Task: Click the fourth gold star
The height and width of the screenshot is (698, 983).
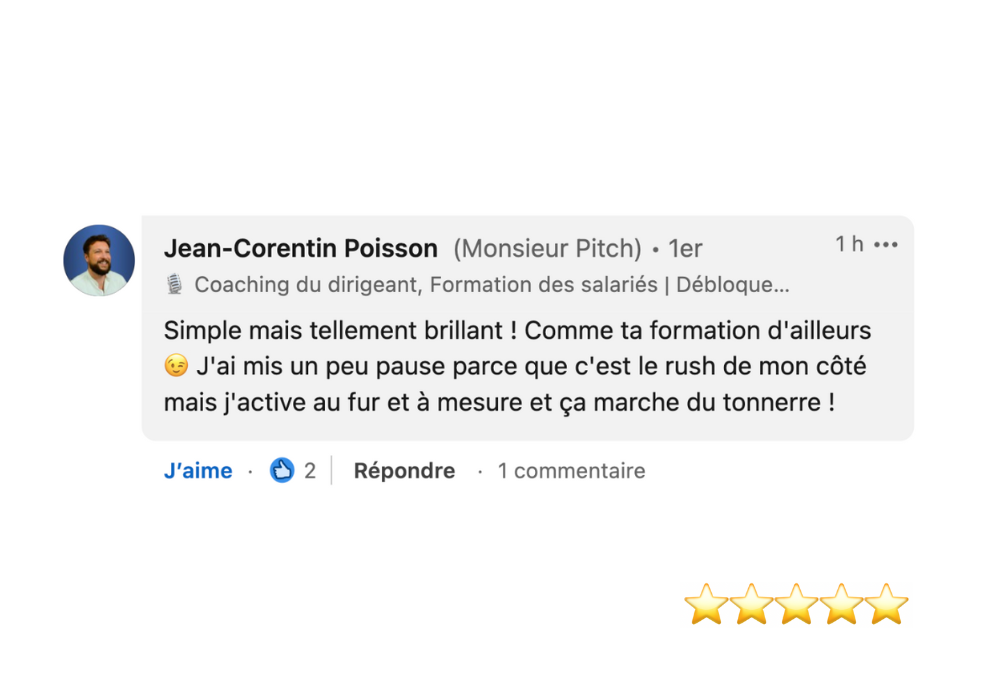Action: 841,605
